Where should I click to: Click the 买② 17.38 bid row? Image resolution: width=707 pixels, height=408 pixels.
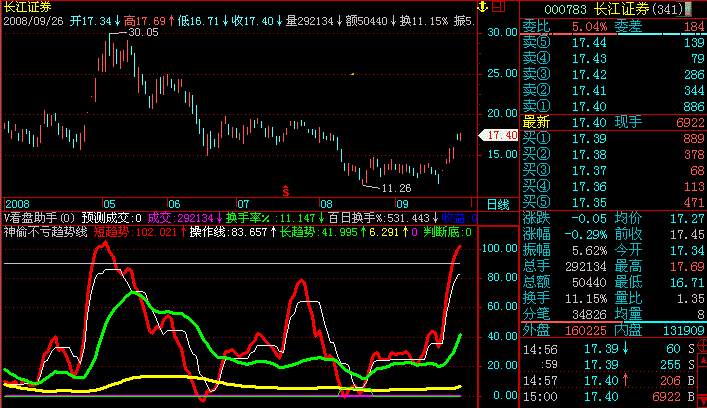[613, 155]
